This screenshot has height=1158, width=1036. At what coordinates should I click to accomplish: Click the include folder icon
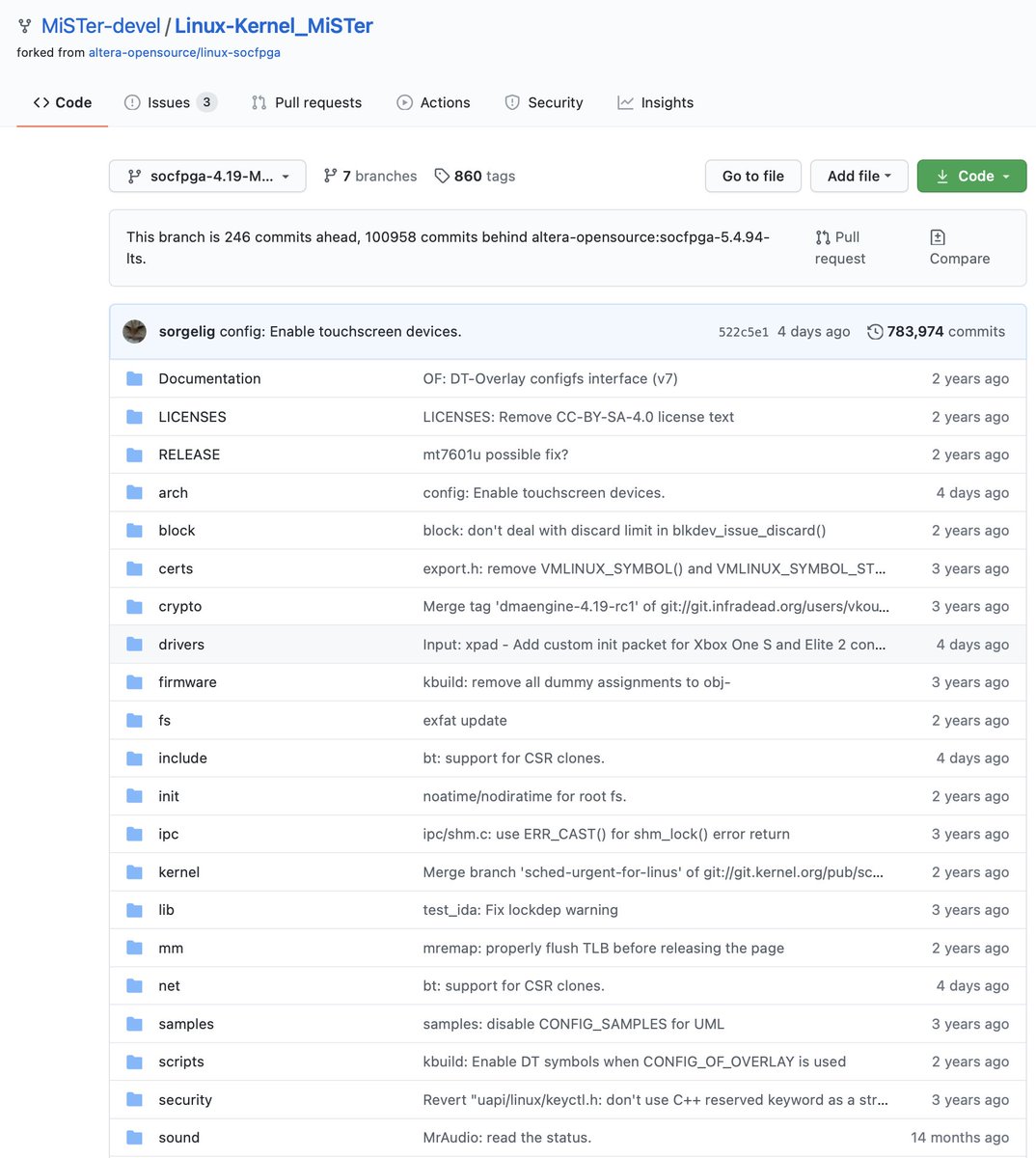click(x=135, y=758)
